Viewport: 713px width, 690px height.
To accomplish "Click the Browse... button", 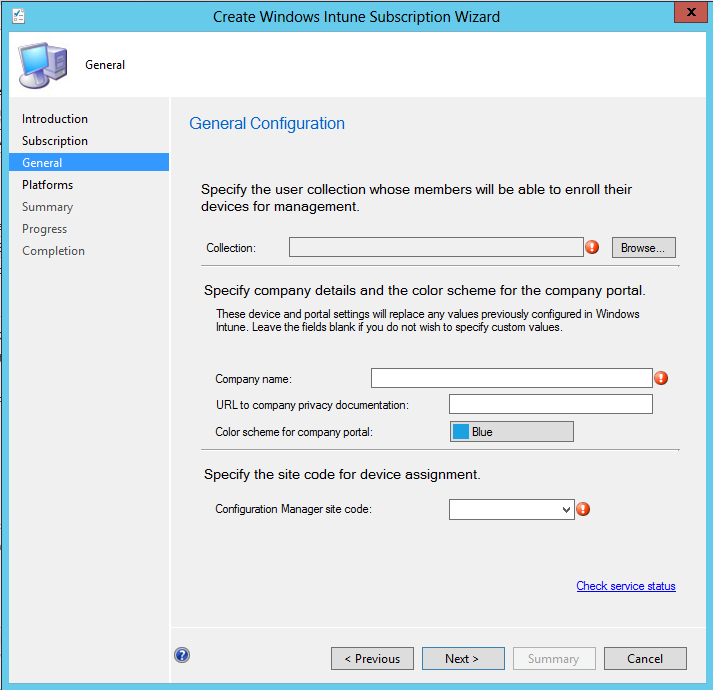I will pyautogui.click(x=643, y=247).
